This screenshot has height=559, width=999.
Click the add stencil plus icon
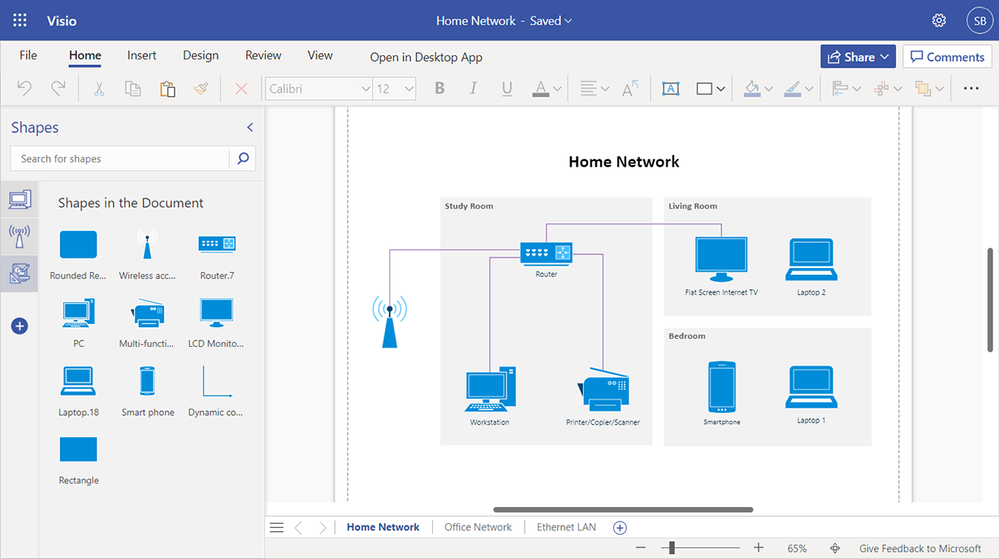[x=20, y=326]
